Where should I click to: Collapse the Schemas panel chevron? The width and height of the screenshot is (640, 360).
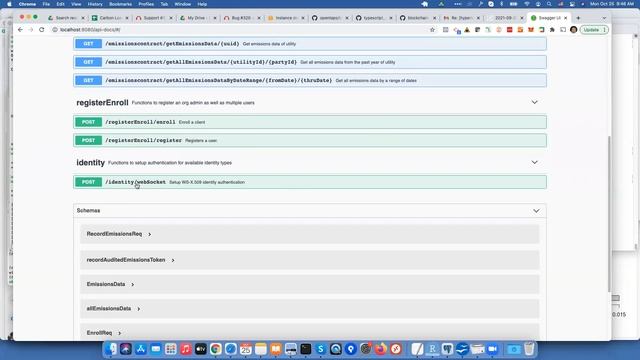pos(536,211)
